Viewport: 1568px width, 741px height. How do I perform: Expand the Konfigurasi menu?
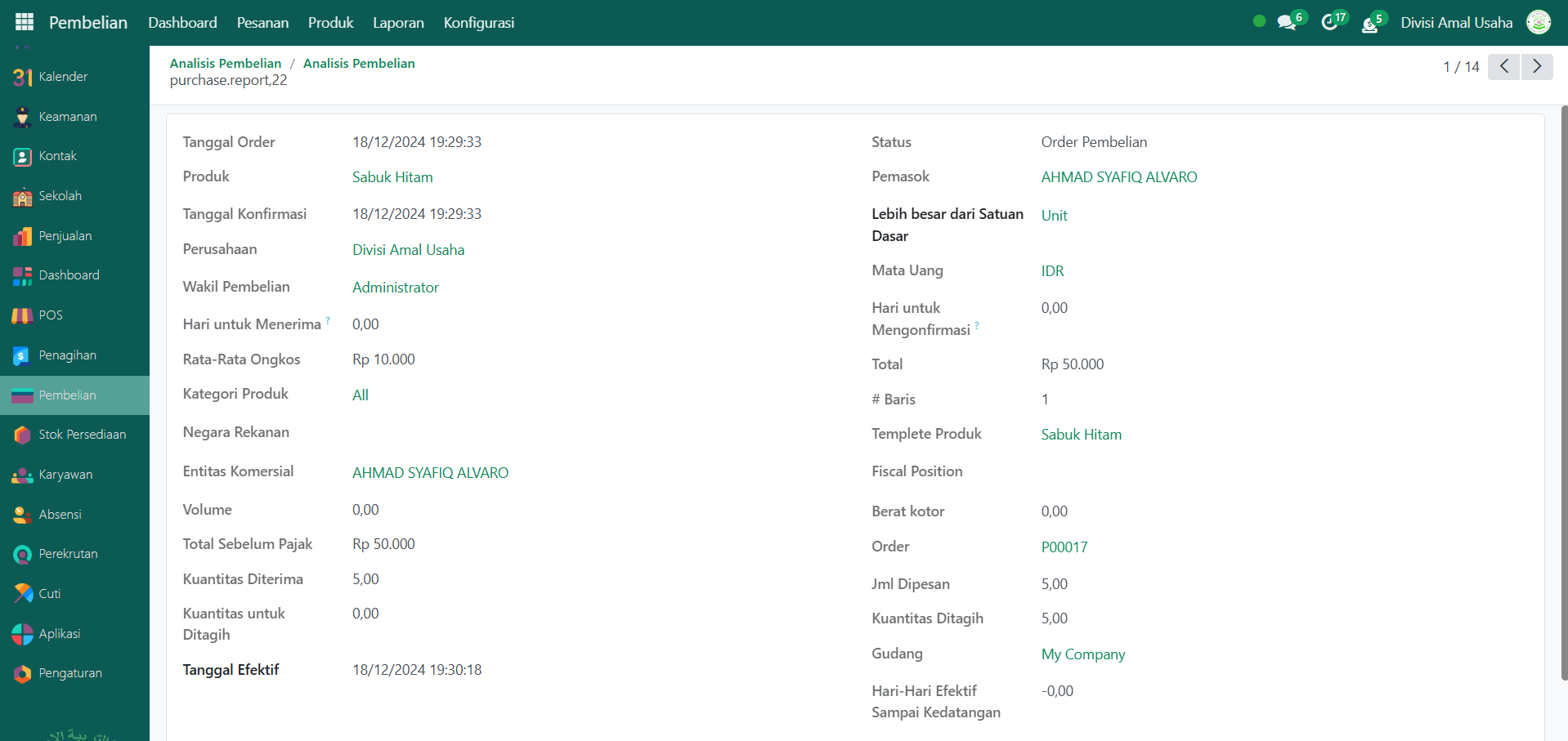[478, 23]
